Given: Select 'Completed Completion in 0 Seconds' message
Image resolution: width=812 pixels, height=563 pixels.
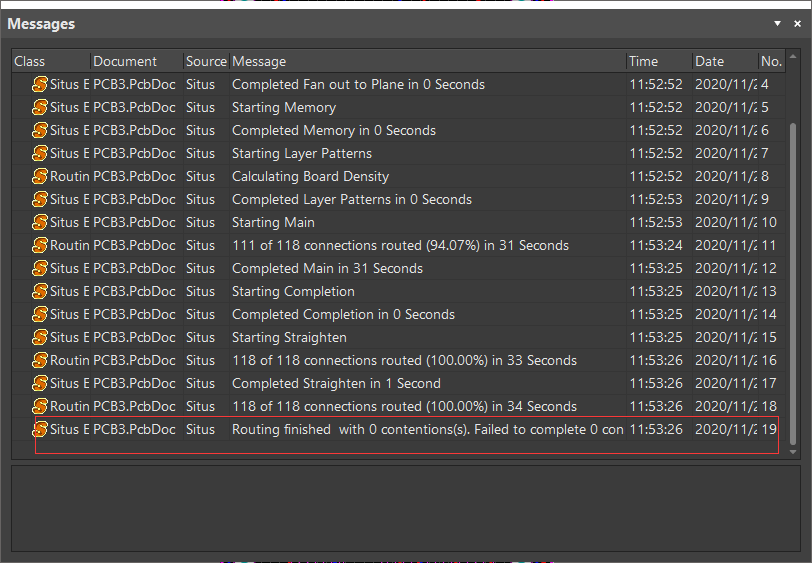Looking at the screenshot, I should click(x=343, y=314).
